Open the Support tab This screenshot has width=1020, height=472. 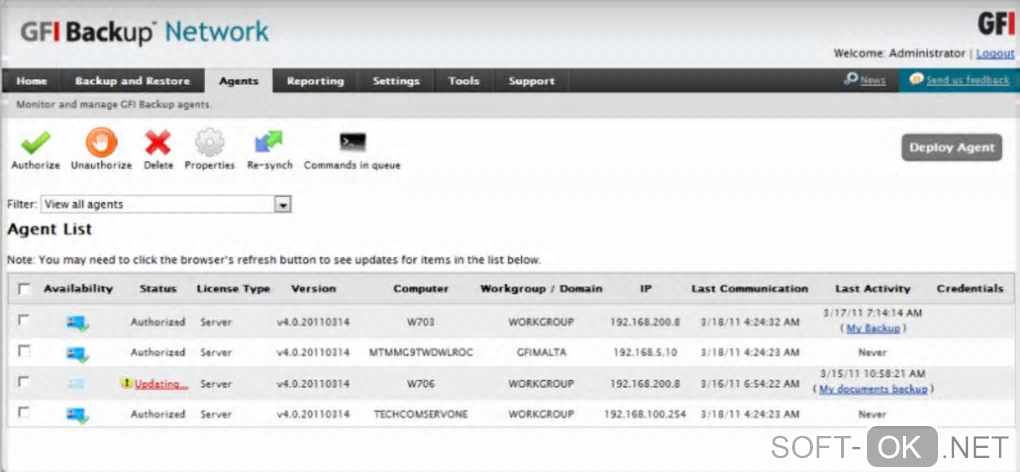click(531, 81)
